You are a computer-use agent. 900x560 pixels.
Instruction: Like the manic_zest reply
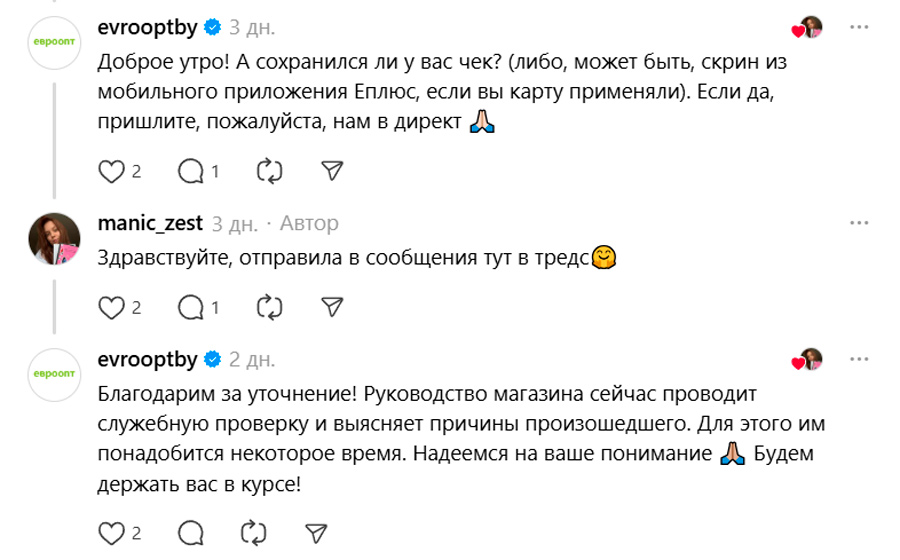[x=111, y=306]
